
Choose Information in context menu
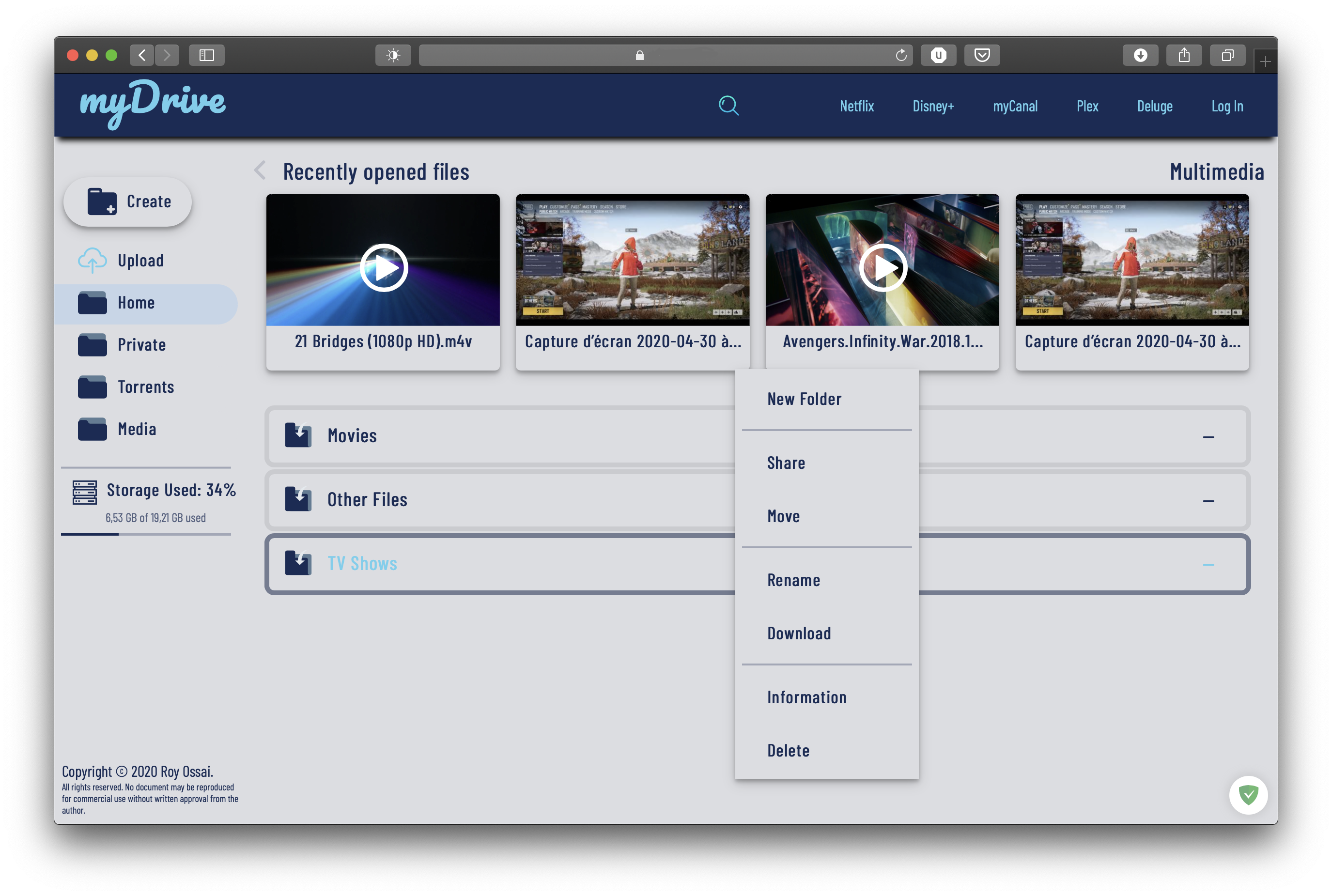(806, 697)
